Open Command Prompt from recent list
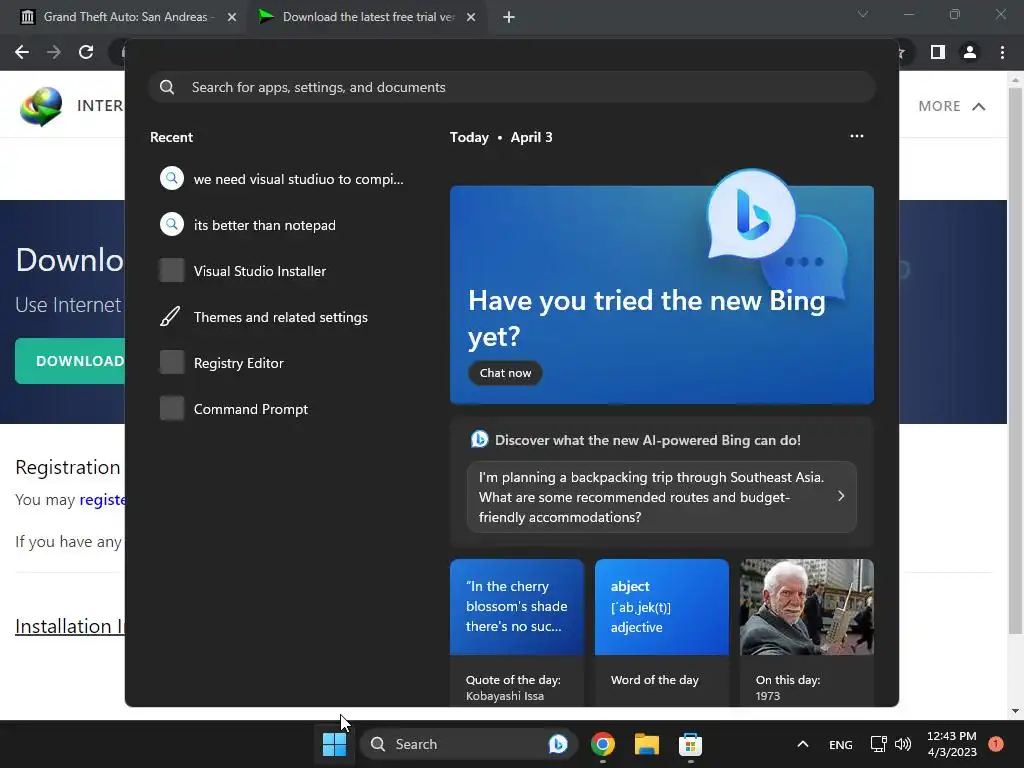The image size is (1024, 768). [283, 409]
